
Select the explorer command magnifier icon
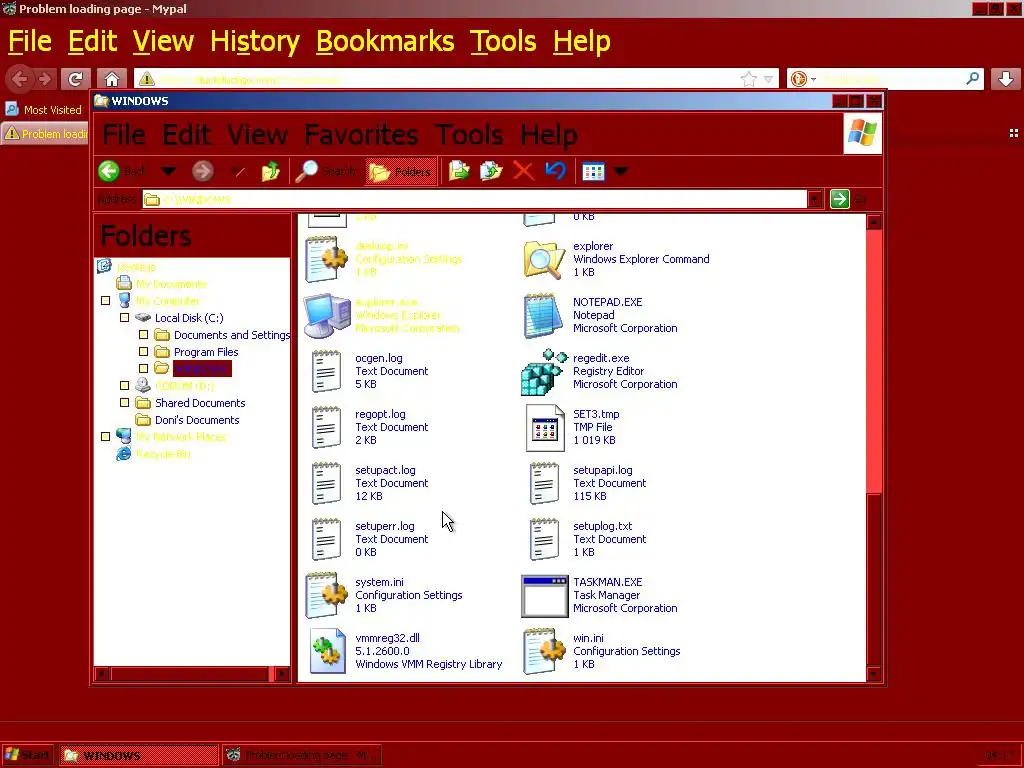coord(544,259)
